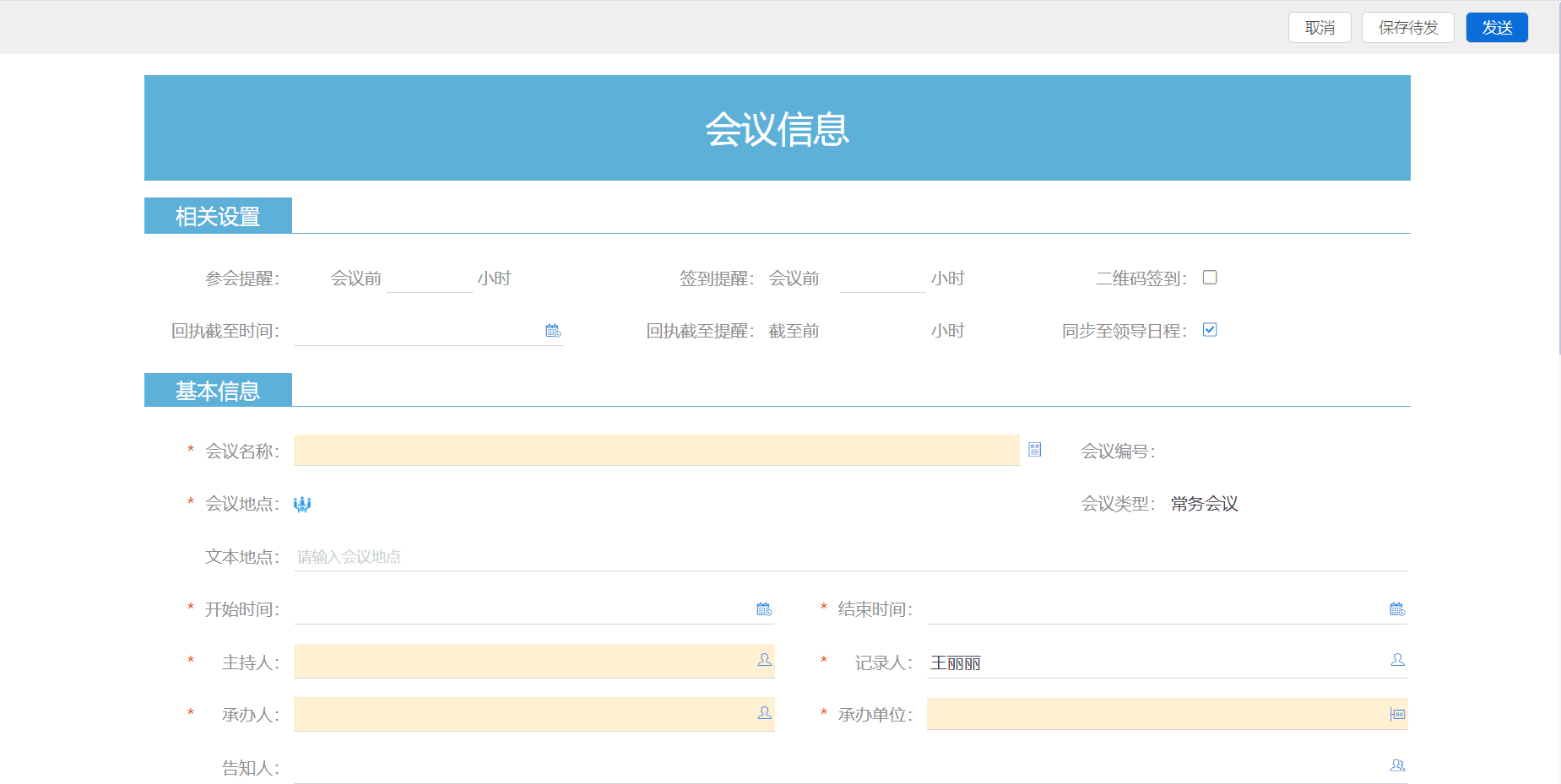
Task: Click the 保存待发 button
Action: 1407,28
